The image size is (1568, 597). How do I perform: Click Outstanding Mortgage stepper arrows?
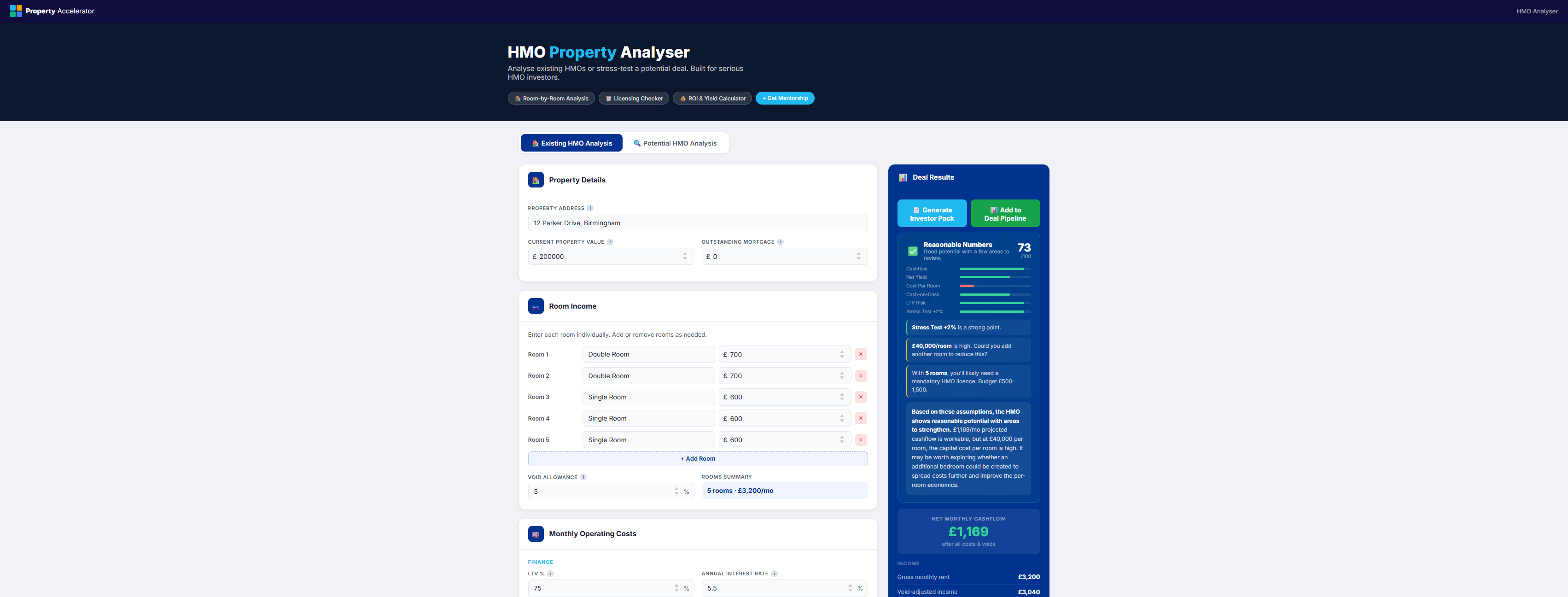[858, 257]
